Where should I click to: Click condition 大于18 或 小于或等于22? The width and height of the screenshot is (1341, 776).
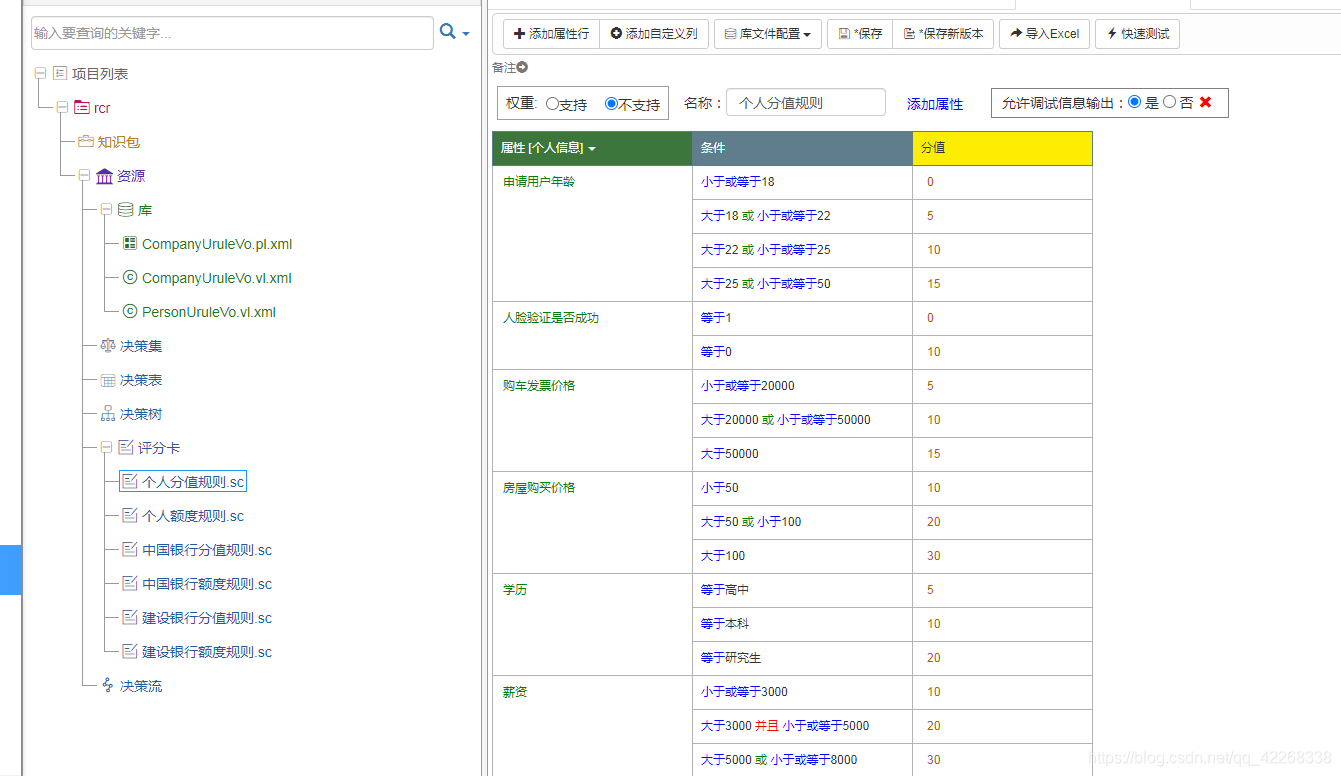click(x=766, y=216)
